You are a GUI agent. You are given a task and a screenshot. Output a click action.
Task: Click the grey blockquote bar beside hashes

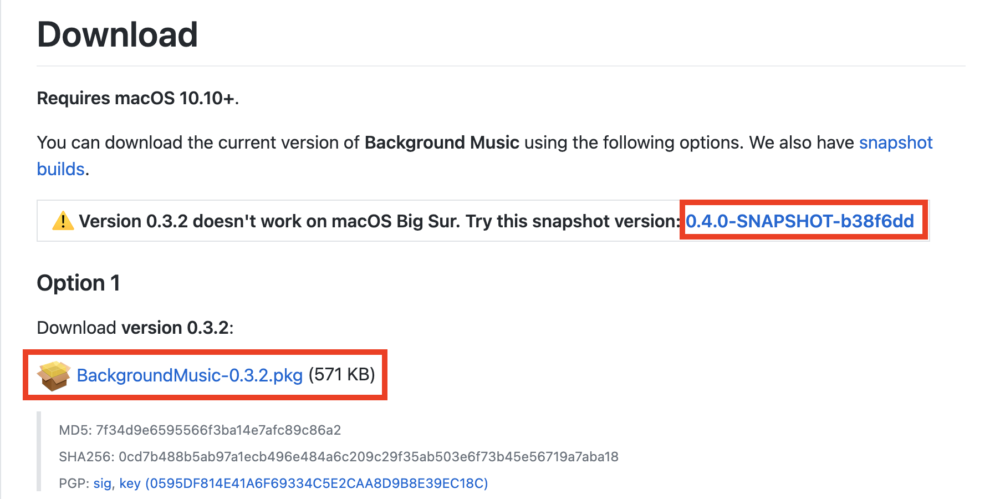[x=40, y=452]
